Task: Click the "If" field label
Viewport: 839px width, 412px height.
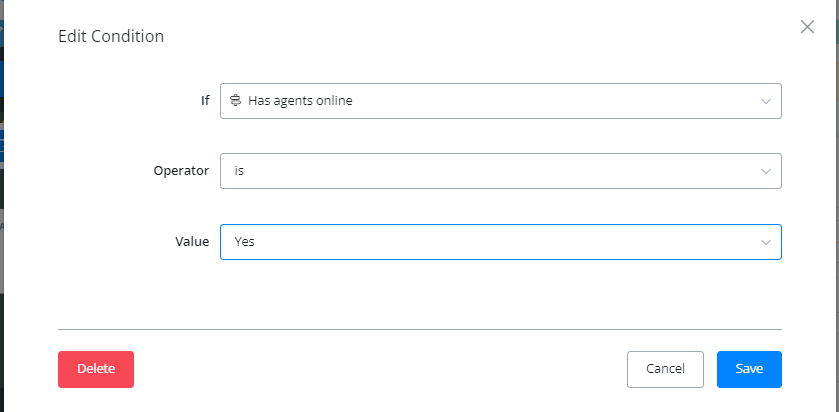Action: pyautogui.click(x=204, y=101)
